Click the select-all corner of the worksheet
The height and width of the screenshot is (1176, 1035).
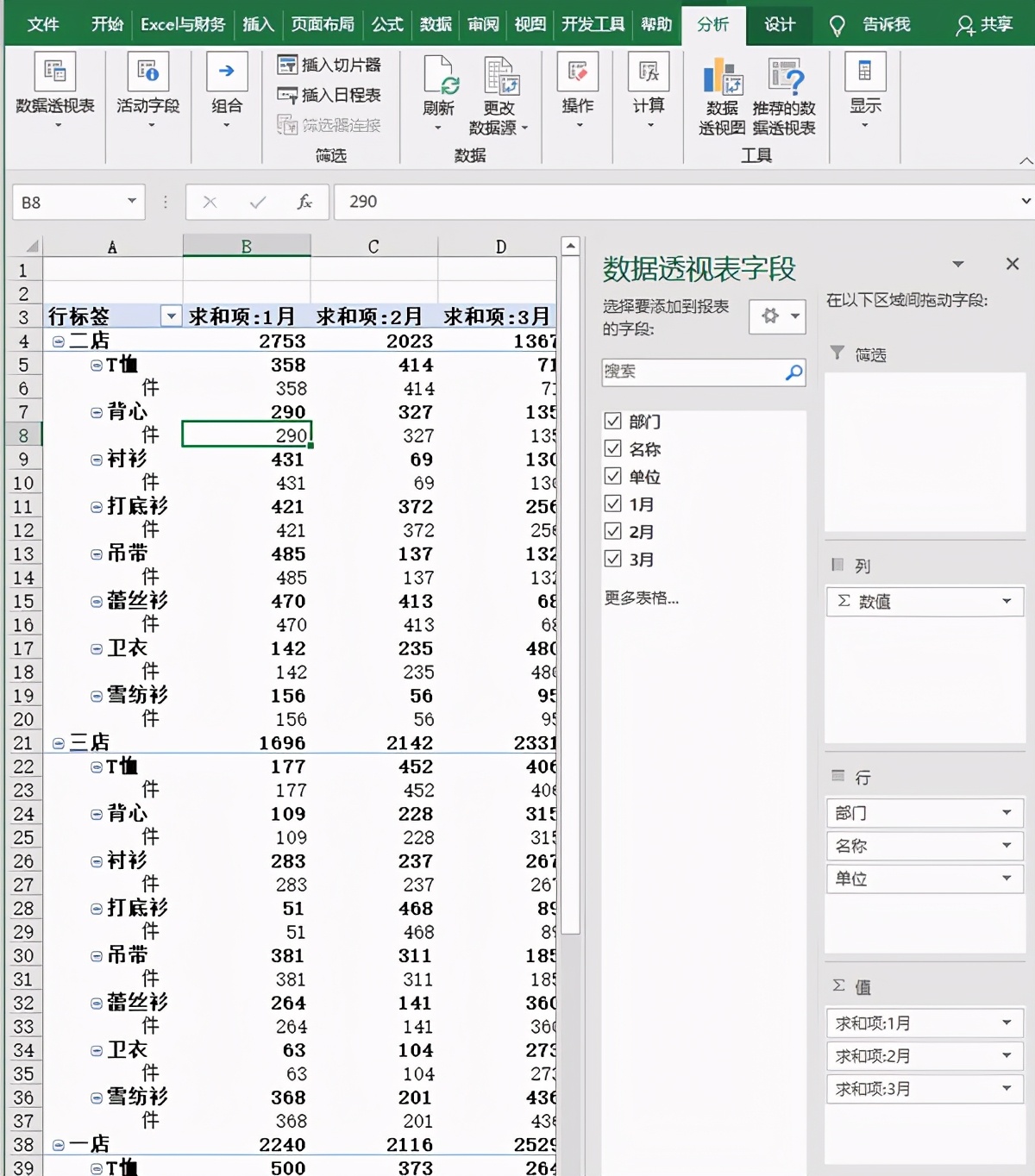pos(25,246)
